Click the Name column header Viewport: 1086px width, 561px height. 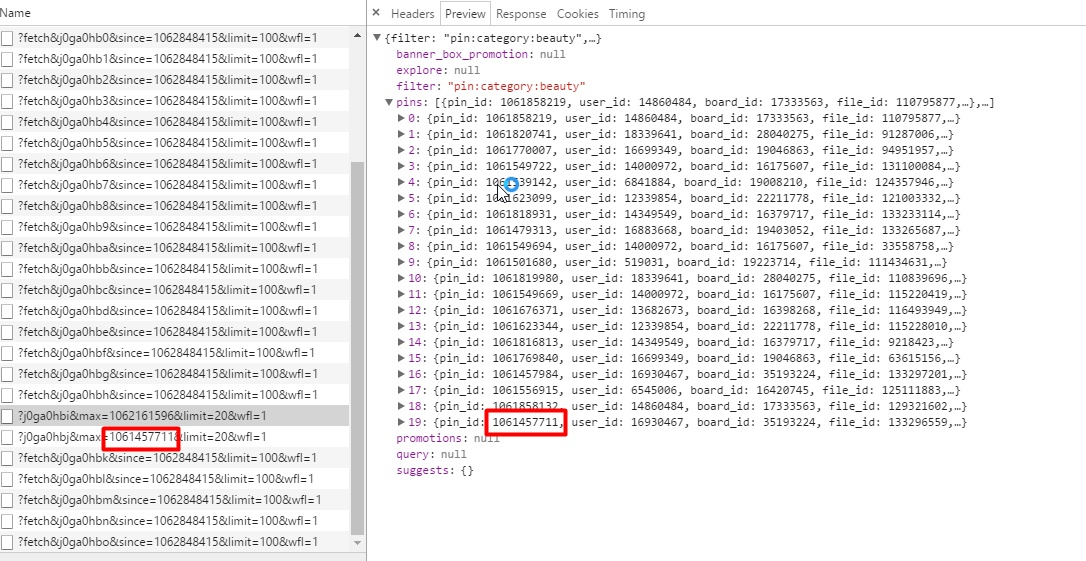(16, 13)
